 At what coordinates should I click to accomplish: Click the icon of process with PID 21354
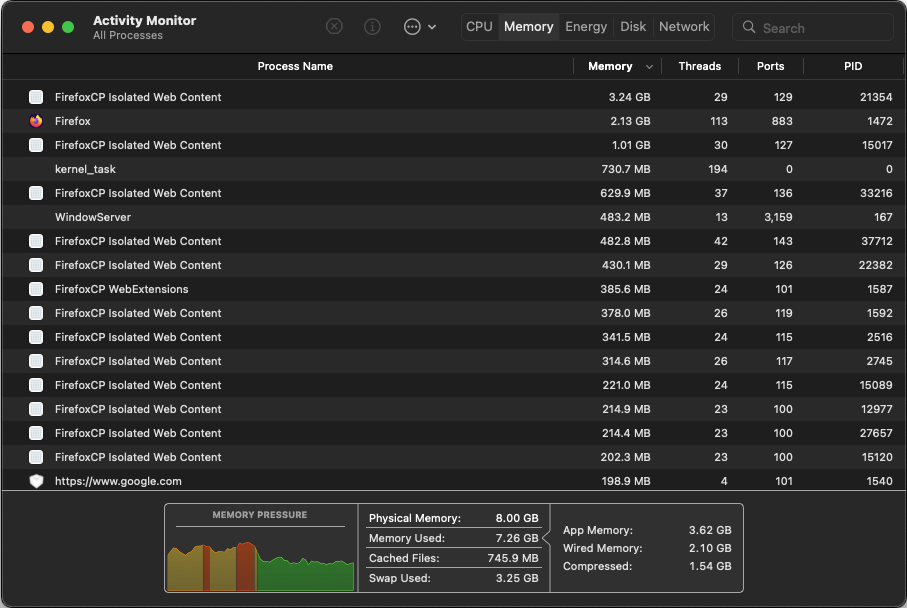tap(36, 97)
